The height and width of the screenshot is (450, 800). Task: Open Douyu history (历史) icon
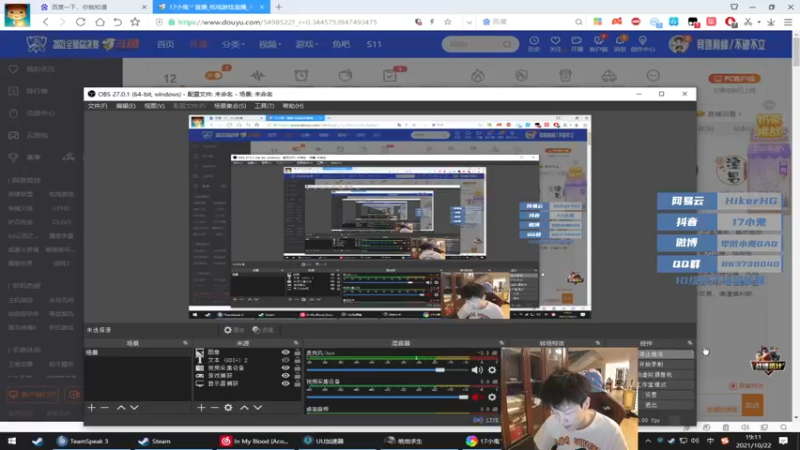pos(534,44)
